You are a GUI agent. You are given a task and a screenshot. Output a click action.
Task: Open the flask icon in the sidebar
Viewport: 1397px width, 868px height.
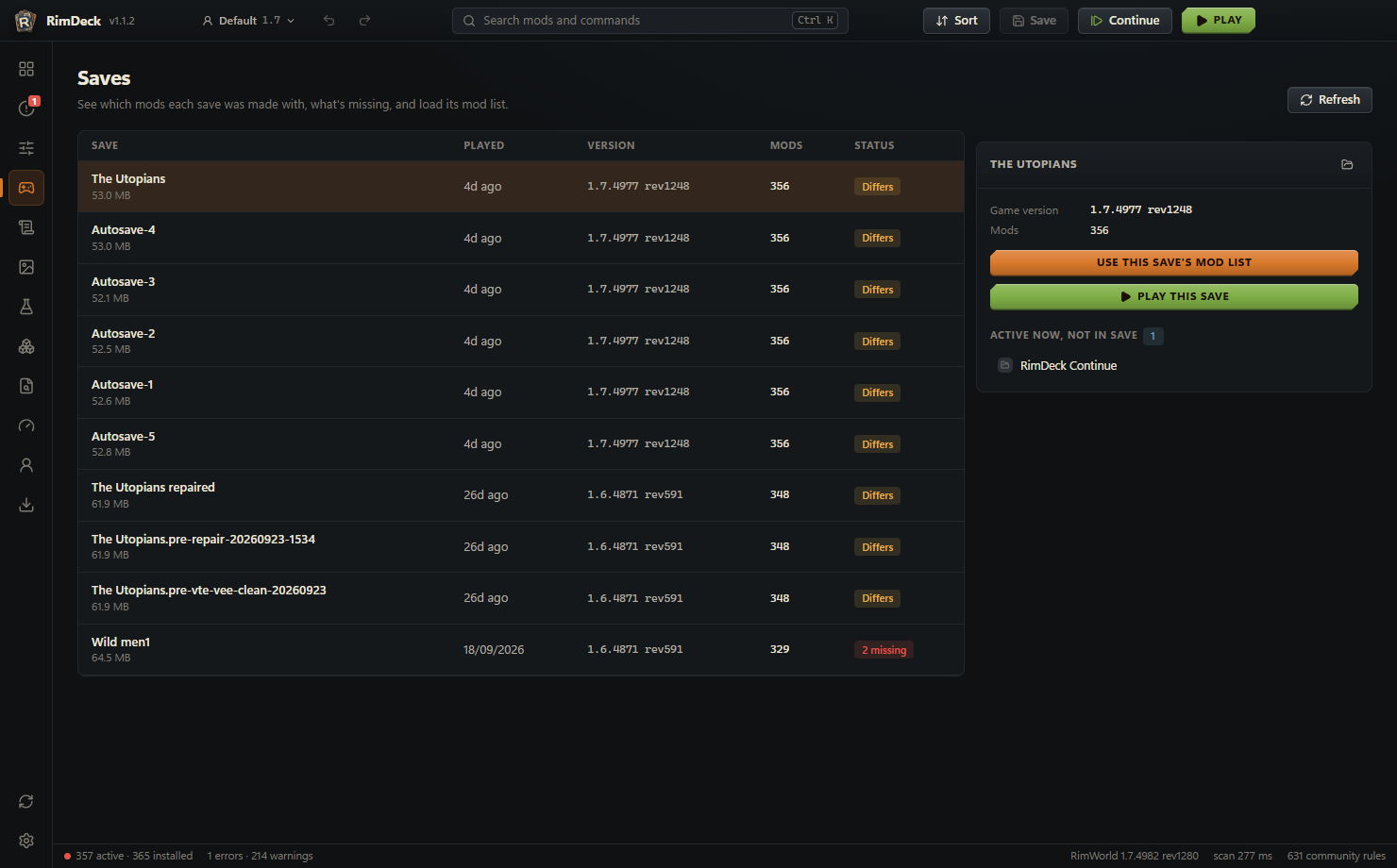[26, 307]
